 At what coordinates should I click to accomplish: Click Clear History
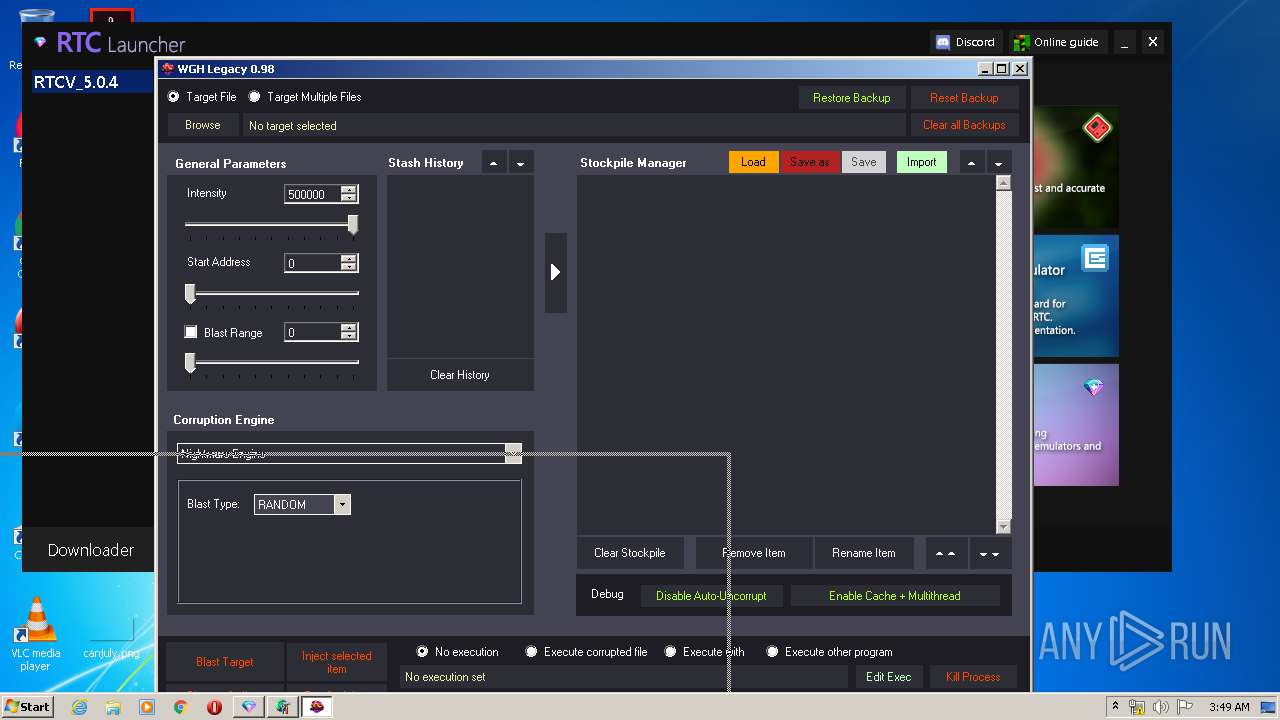point(460,375)
